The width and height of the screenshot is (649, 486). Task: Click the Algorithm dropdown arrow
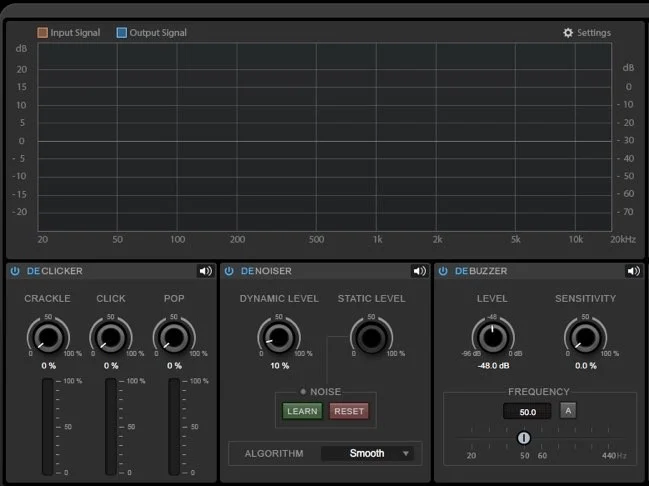click(406, 453)
